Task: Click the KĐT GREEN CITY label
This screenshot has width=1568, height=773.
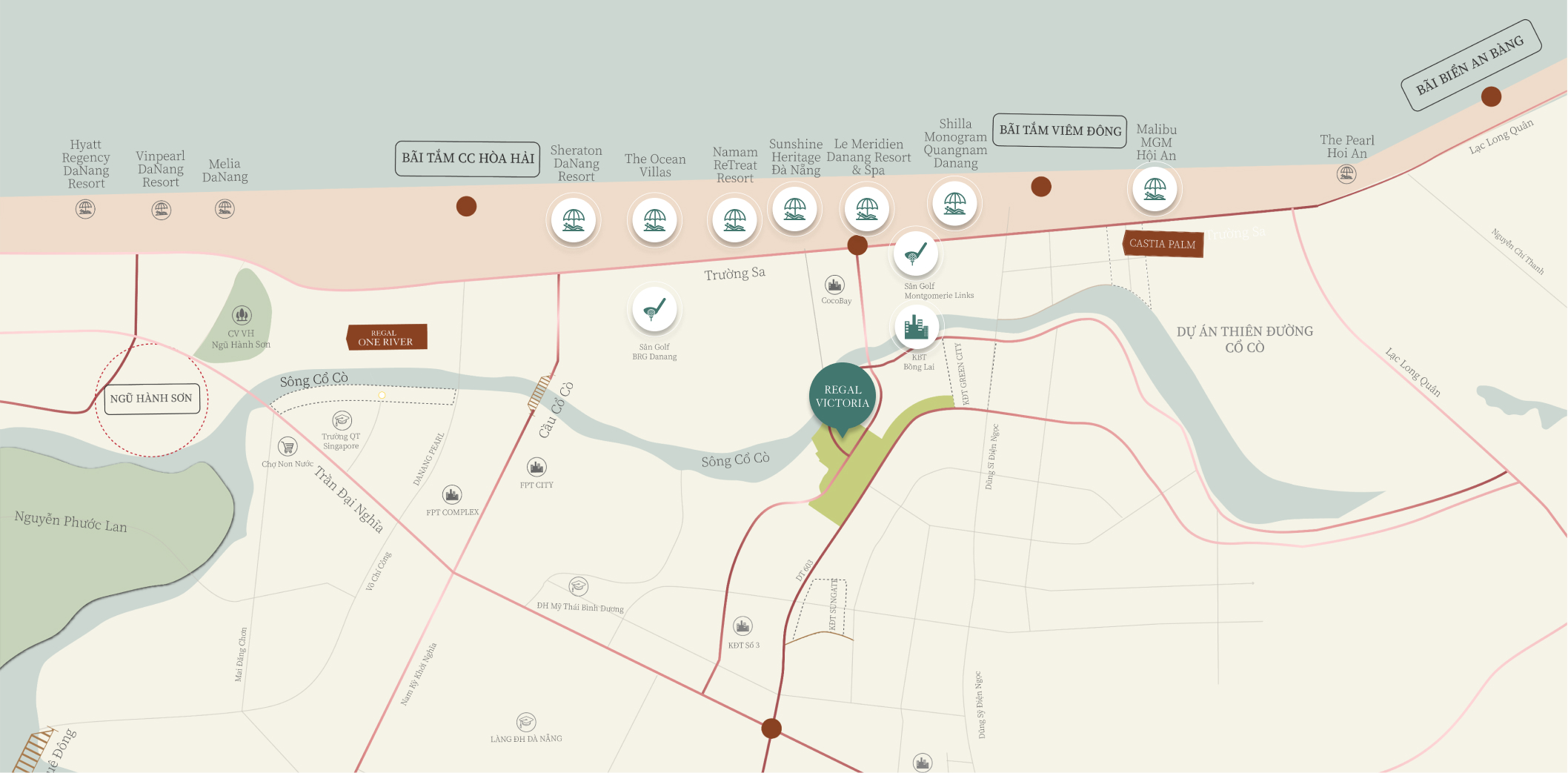Action: pos(962,374)
